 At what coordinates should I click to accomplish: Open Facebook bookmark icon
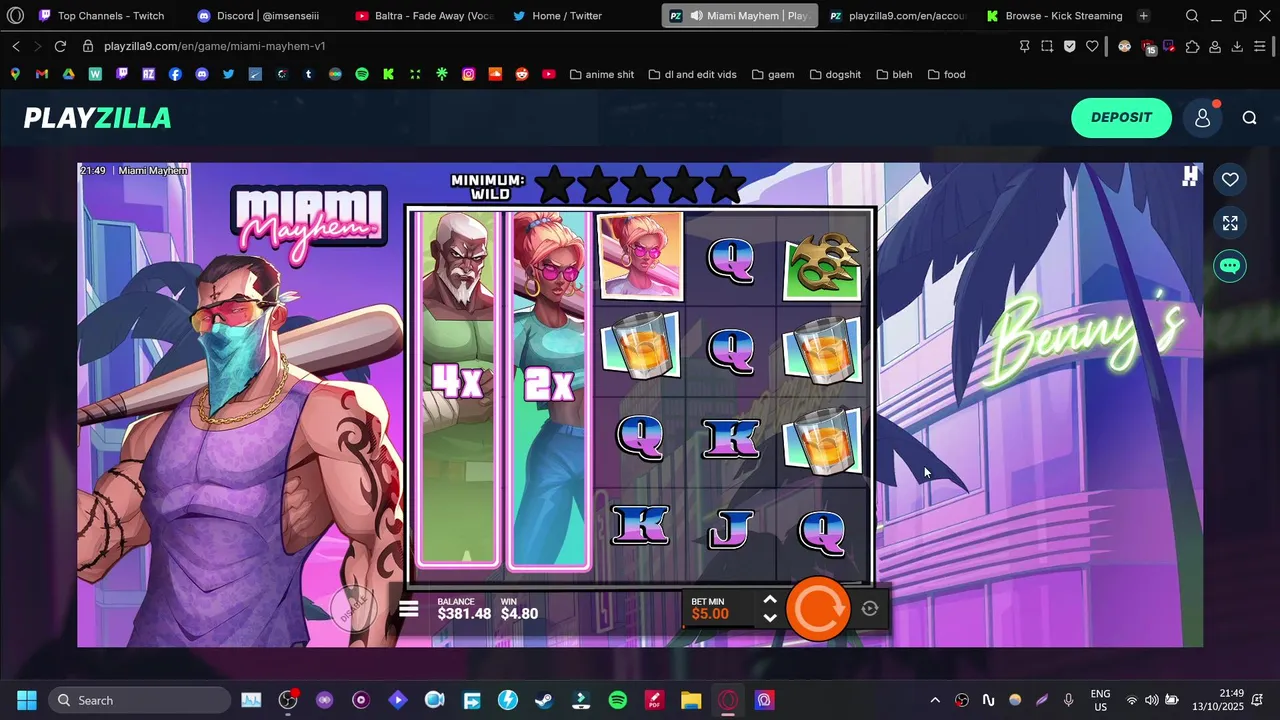coord(175,74)
